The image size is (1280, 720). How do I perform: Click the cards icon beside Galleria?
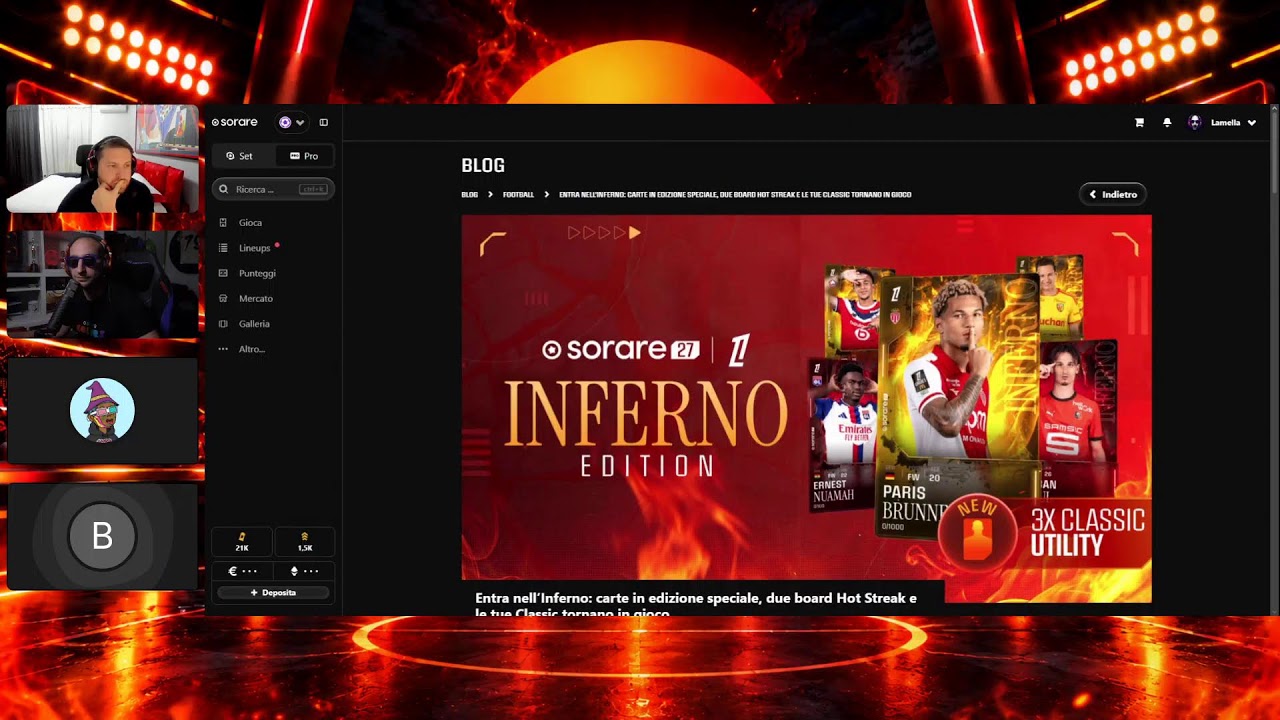pos(223,324)
